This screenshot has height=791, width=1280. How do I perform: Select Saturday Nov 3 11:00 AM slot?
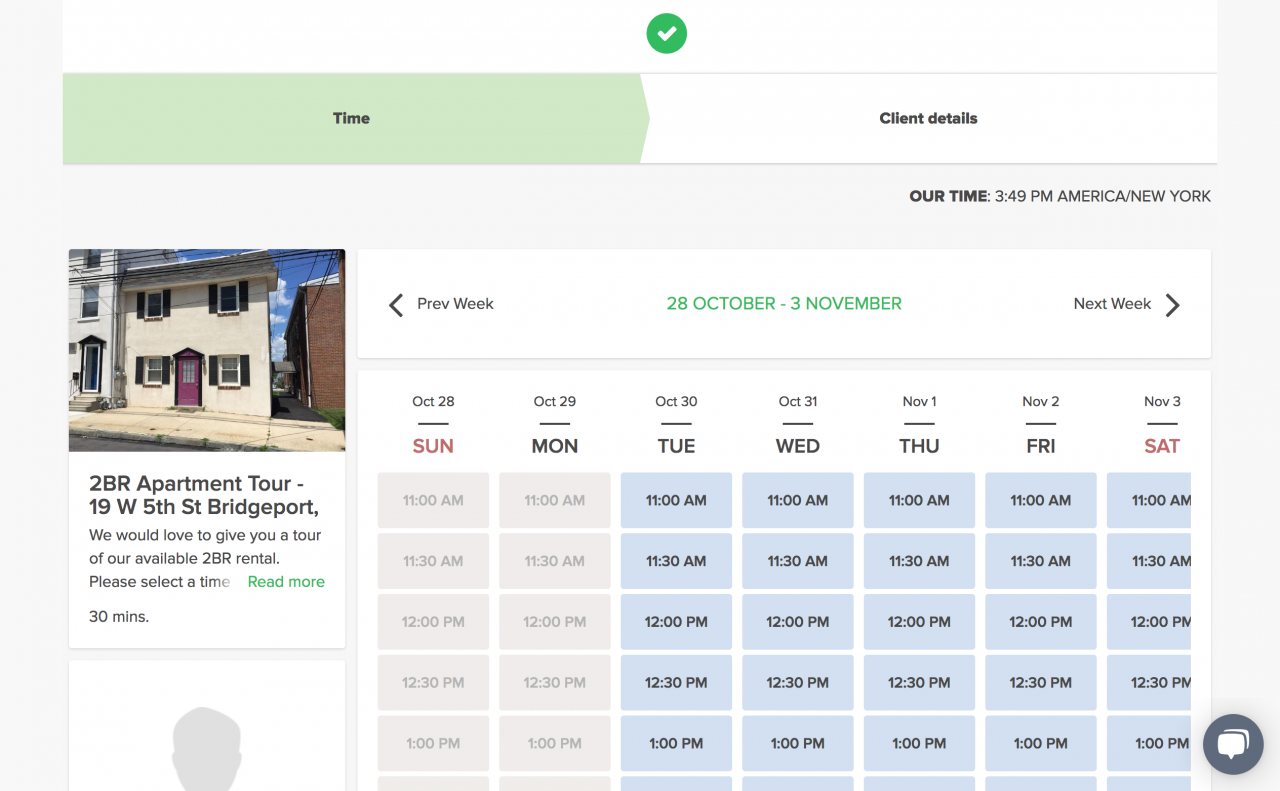pos(1149,500)
